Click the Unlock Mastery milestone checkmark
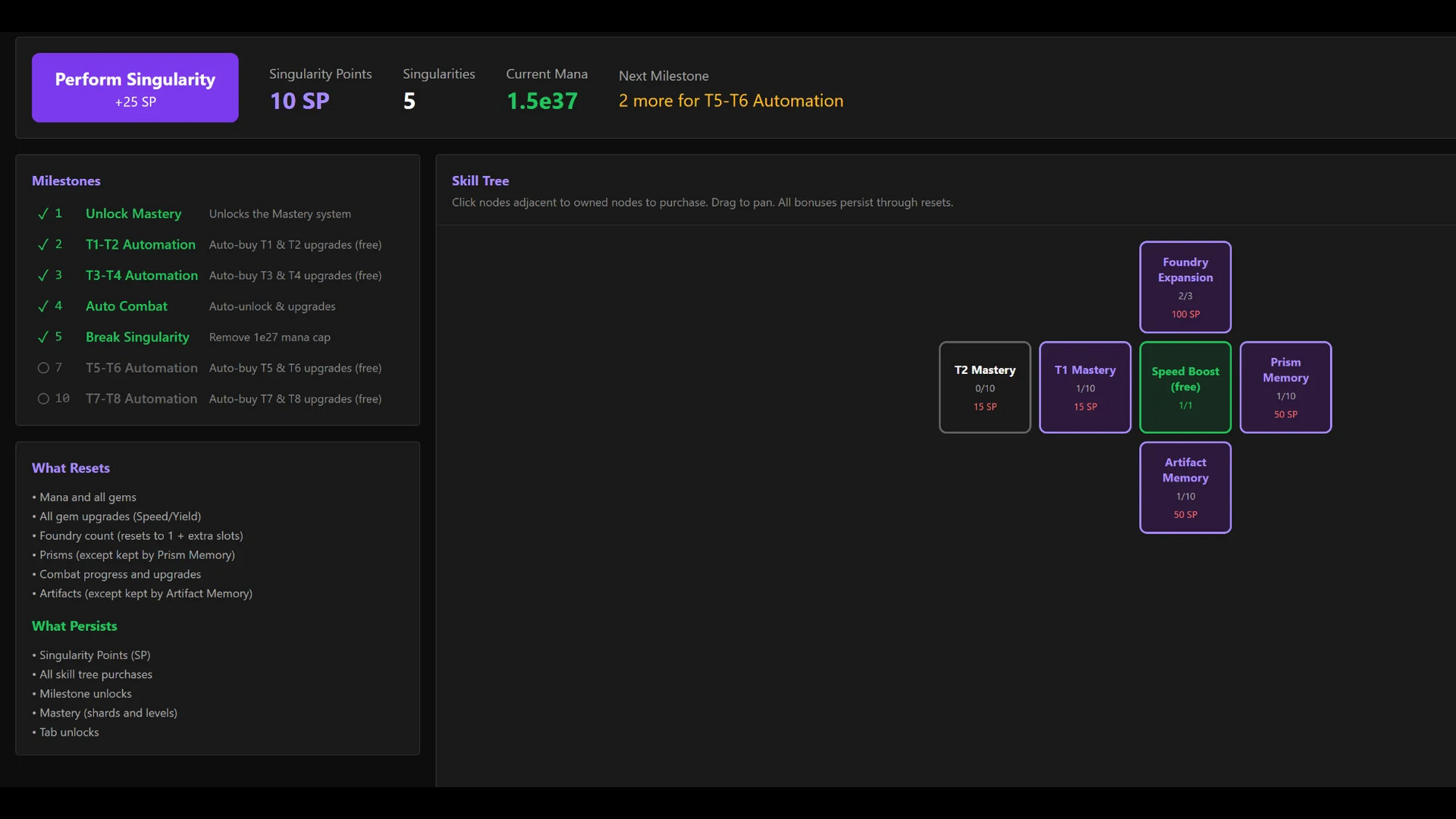 pos(43,214)
